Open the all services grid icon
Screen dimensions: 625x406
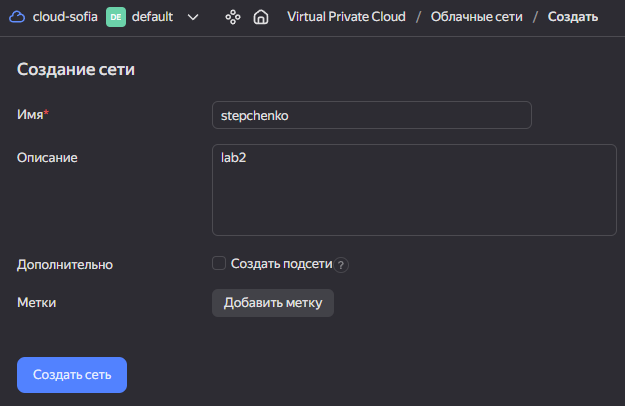[x=233, y=17]
